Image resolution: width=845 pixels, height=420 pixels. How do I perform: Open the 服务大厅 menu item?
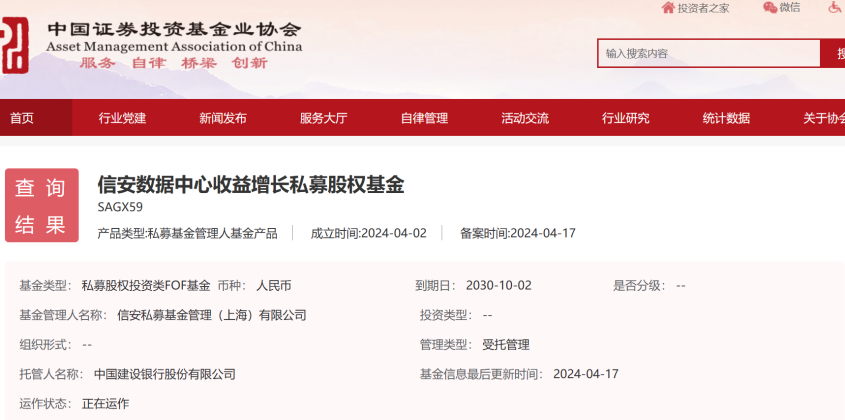(323, 118)
